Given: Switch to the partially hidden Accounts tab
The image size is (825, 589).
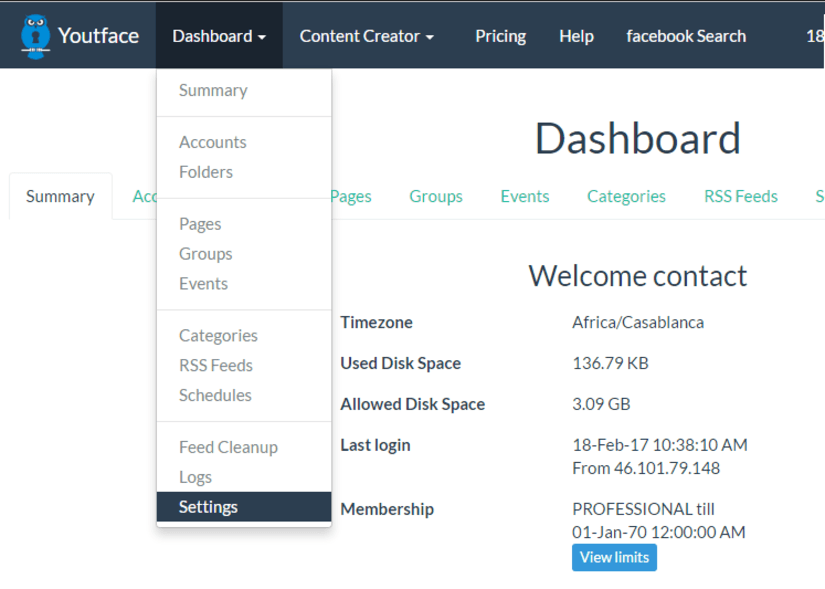Looking at the screenshot, I should click(144, 196).
